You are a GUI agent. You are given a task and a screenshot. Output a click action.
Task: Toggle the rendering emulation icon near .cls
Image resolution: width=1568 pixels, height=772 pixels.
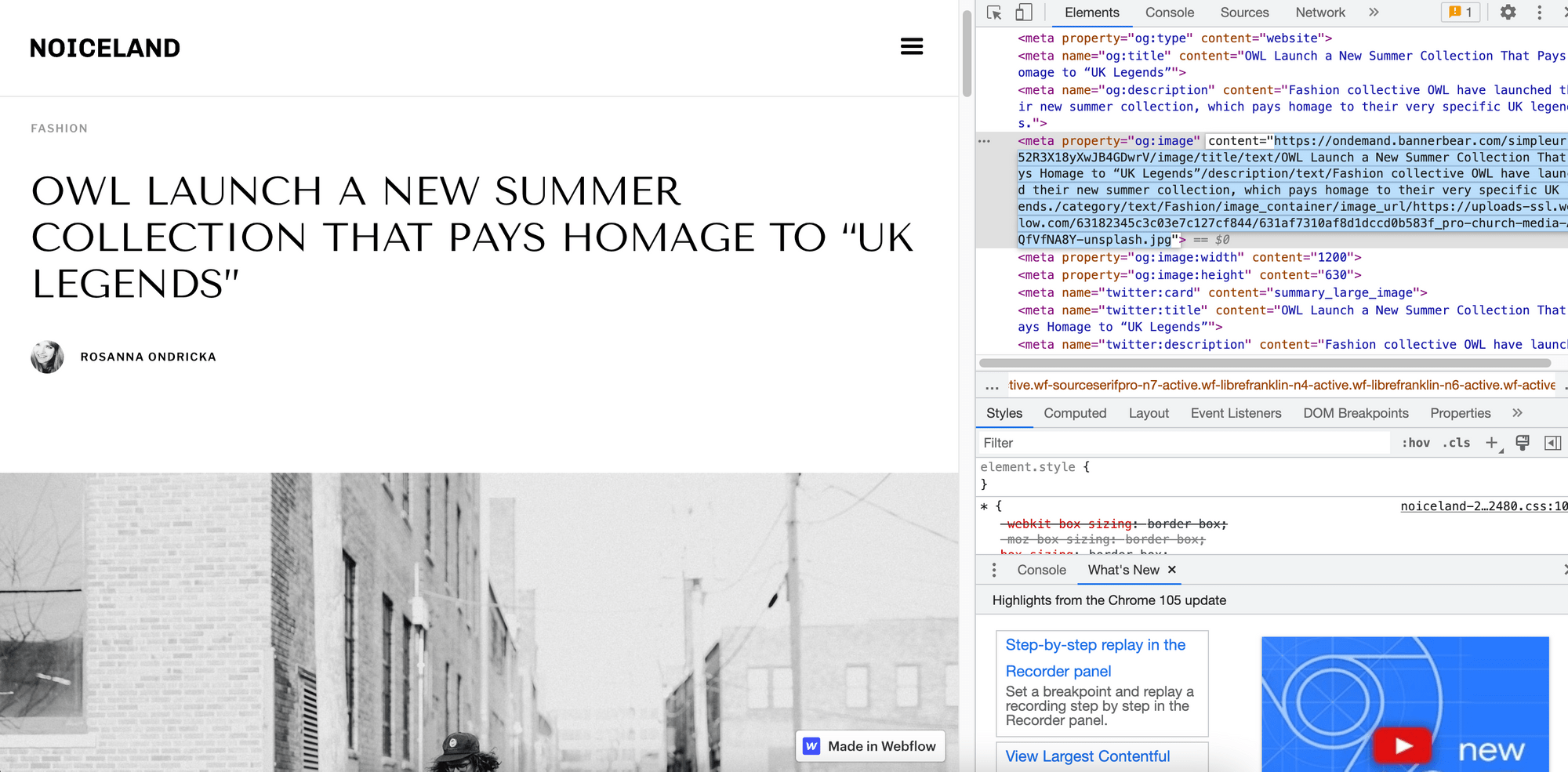coord(1522,443)
